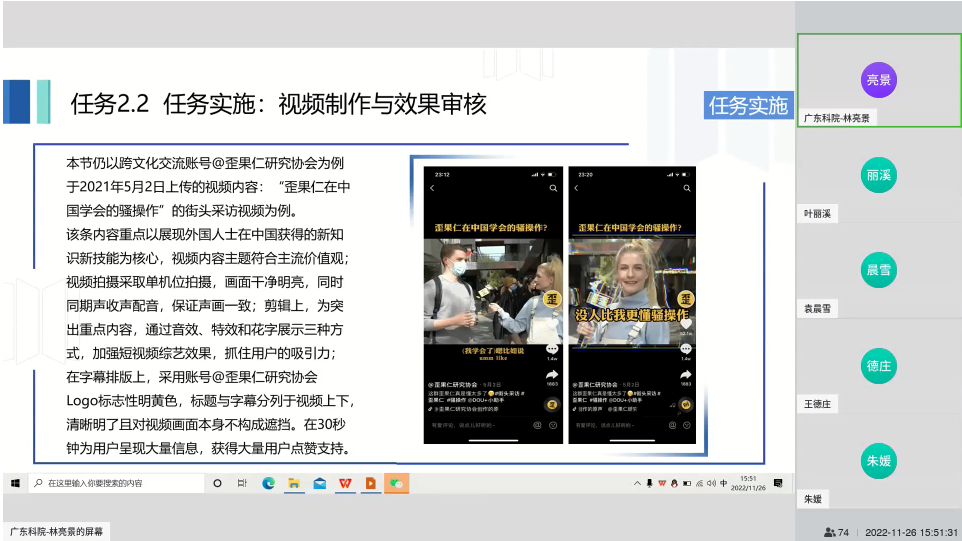The height and width of the screenshot is (541, 962).
Task: Click the right phone screenshot of blonde woman
Action: tap(632, 305)
